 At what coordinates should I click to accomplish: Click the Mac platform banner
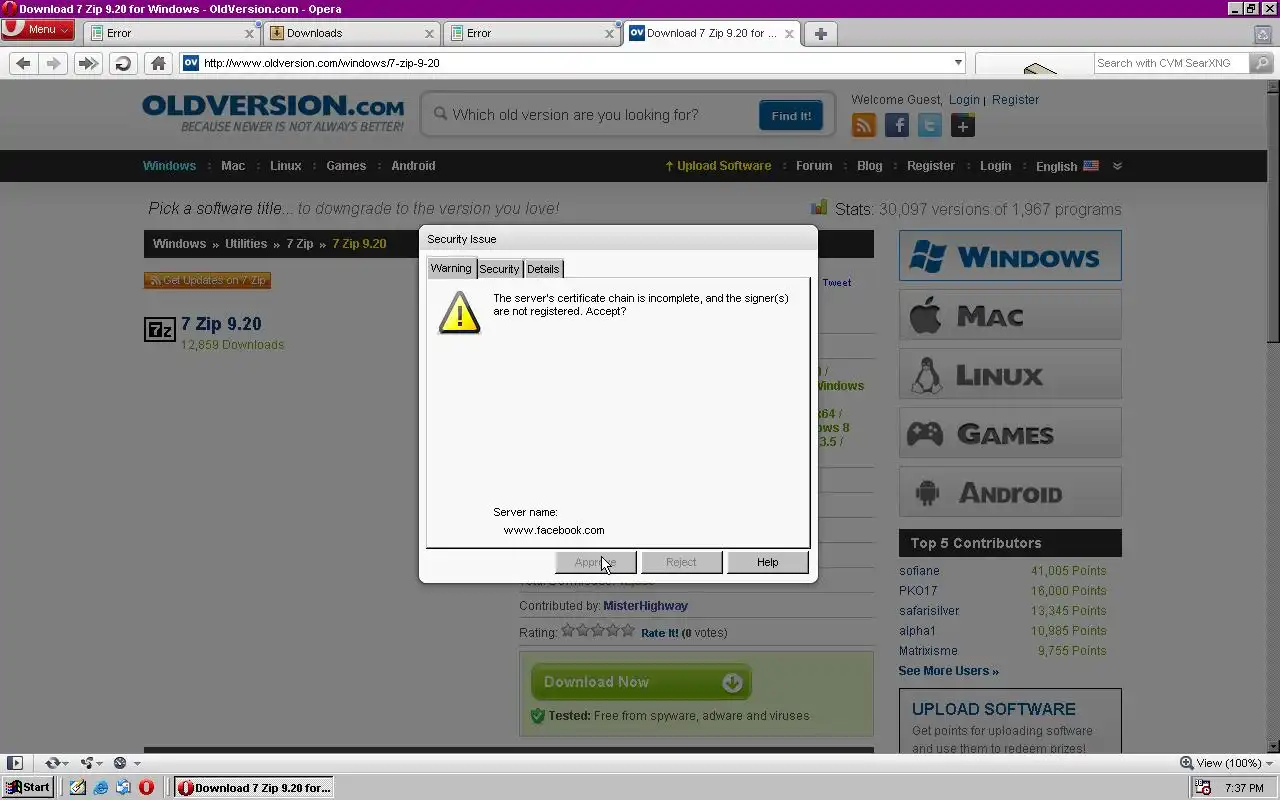coord(1010,315)
